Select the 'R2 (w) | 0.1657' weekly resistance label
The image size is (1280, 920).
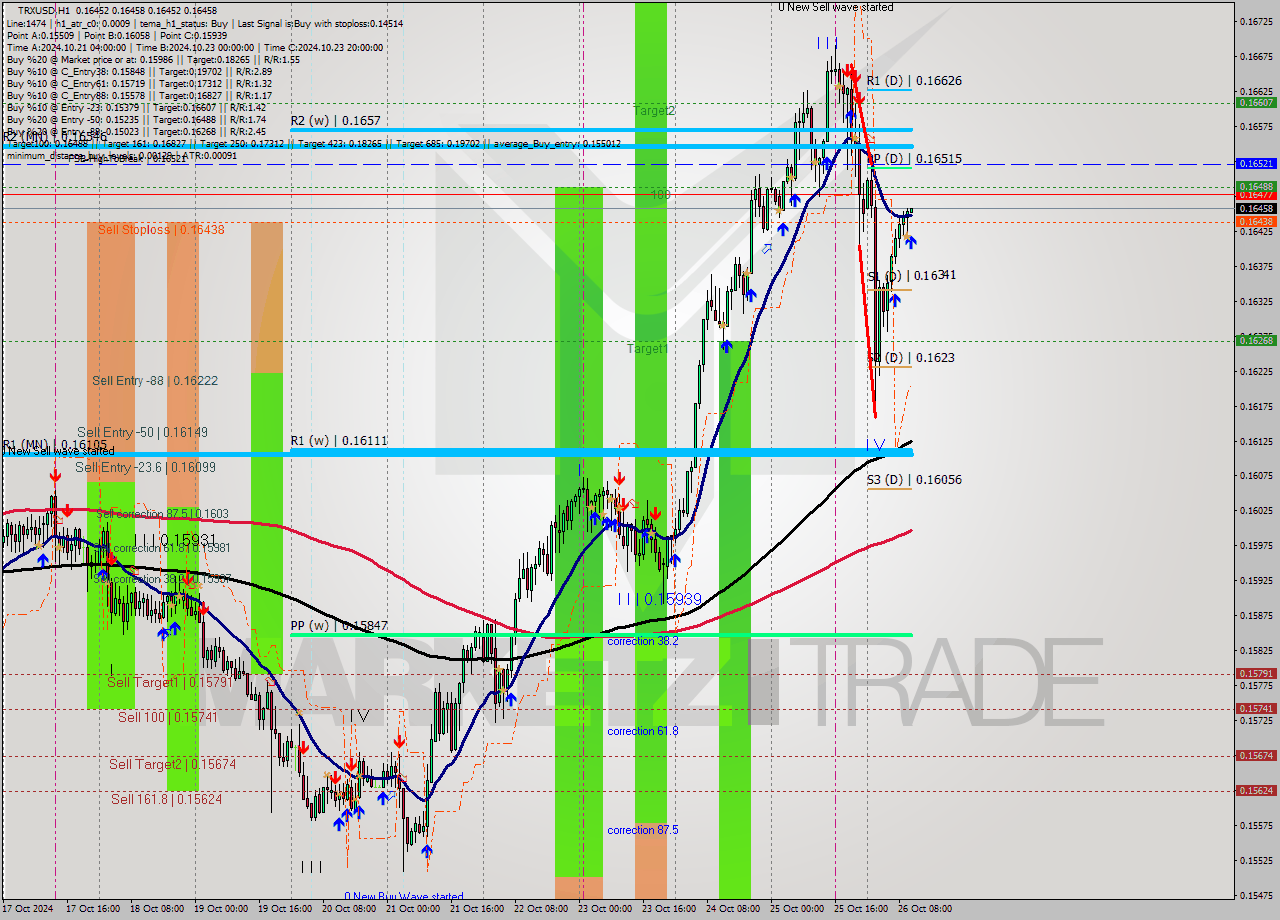[335, 121]
